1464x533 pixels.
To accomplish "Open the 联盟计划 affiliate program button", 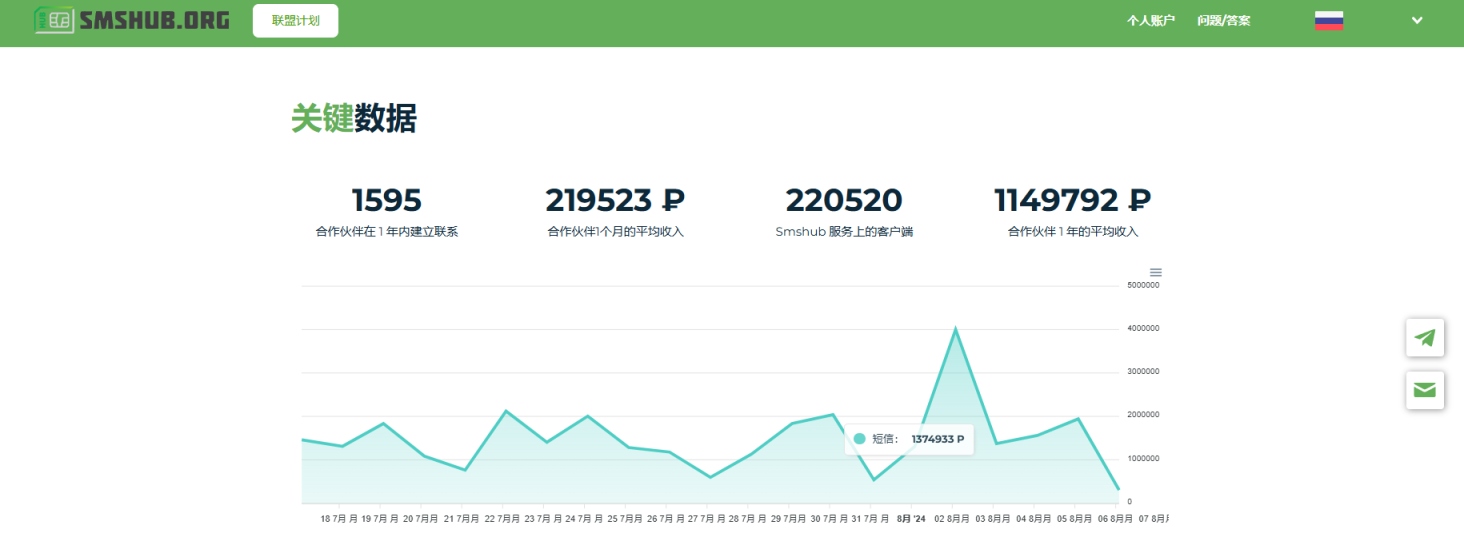I will 295,21.
